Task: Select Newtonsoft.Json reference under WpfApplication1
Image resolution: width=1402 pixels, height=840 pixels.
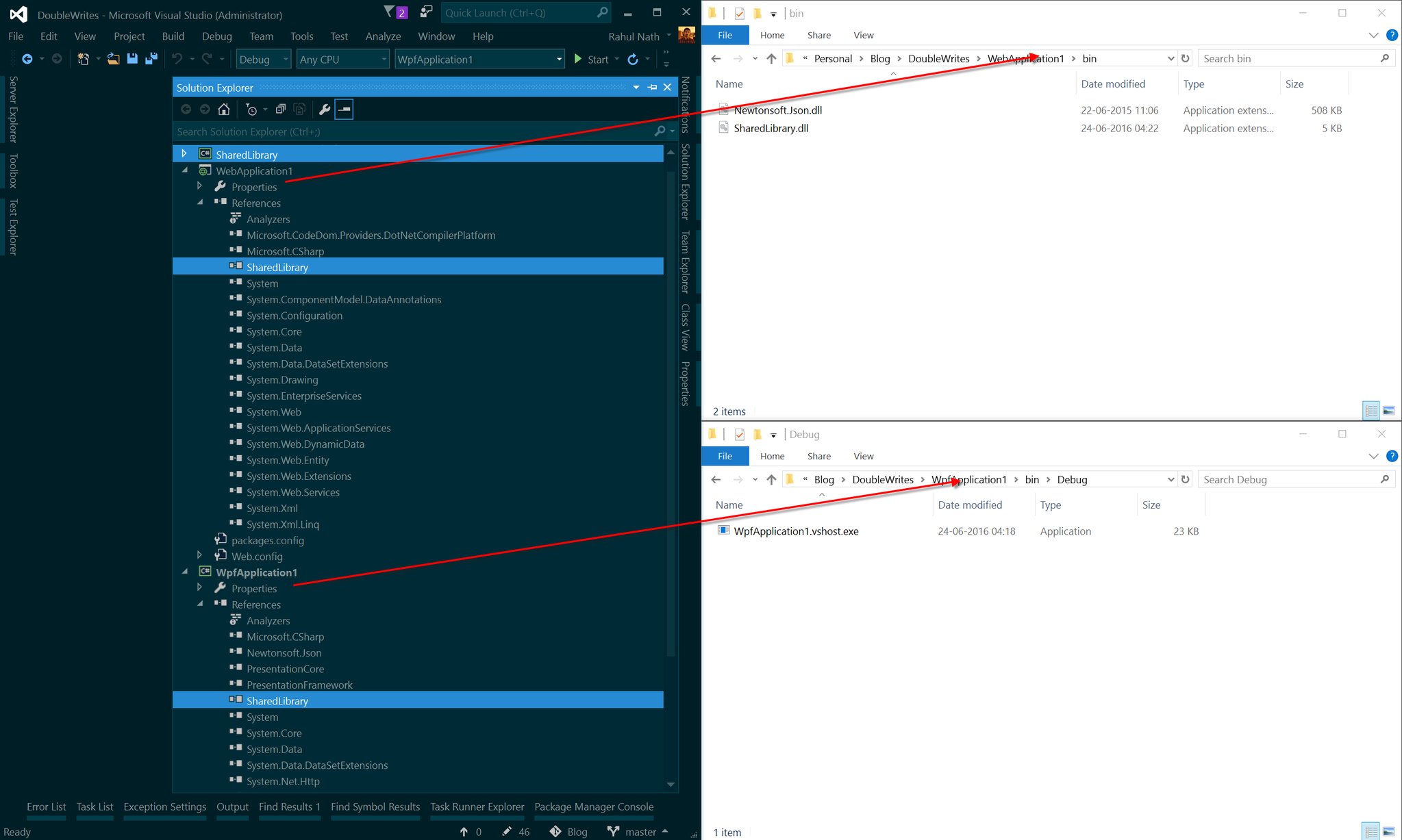Action: pyautogui.click(x=284, y=652)
